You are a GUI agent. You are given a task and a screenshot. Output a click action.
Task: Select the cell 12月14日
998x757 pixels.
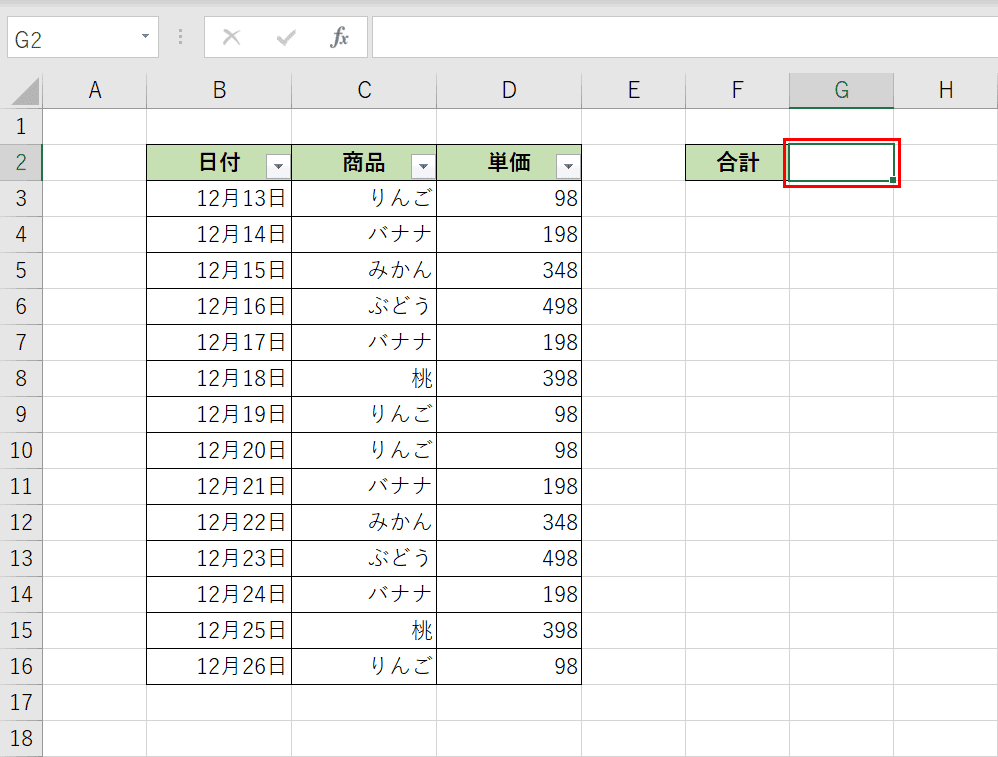point(219,235)
